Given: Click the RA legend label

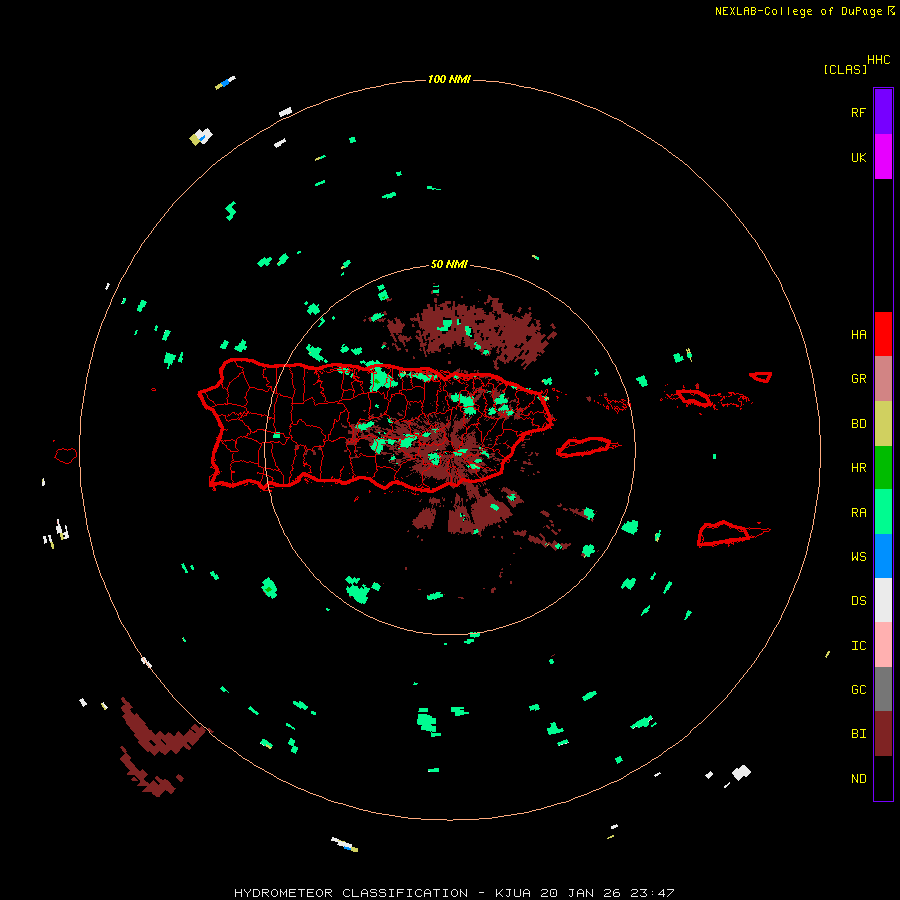Looking at the screenshot, I should (x=858, y=513).
